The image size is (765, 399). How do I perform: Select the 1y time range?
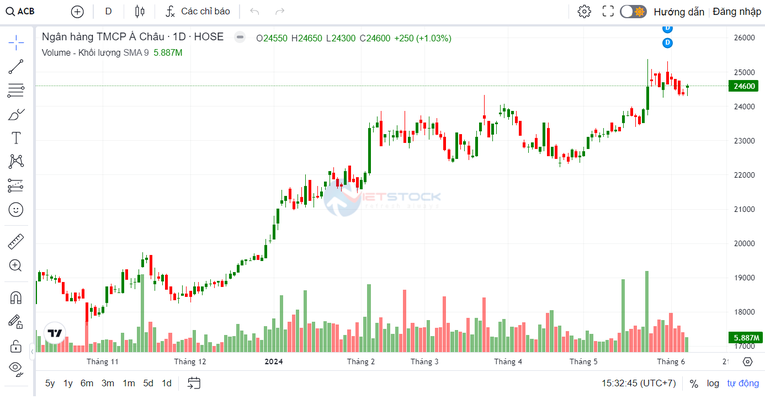[68, 383]
